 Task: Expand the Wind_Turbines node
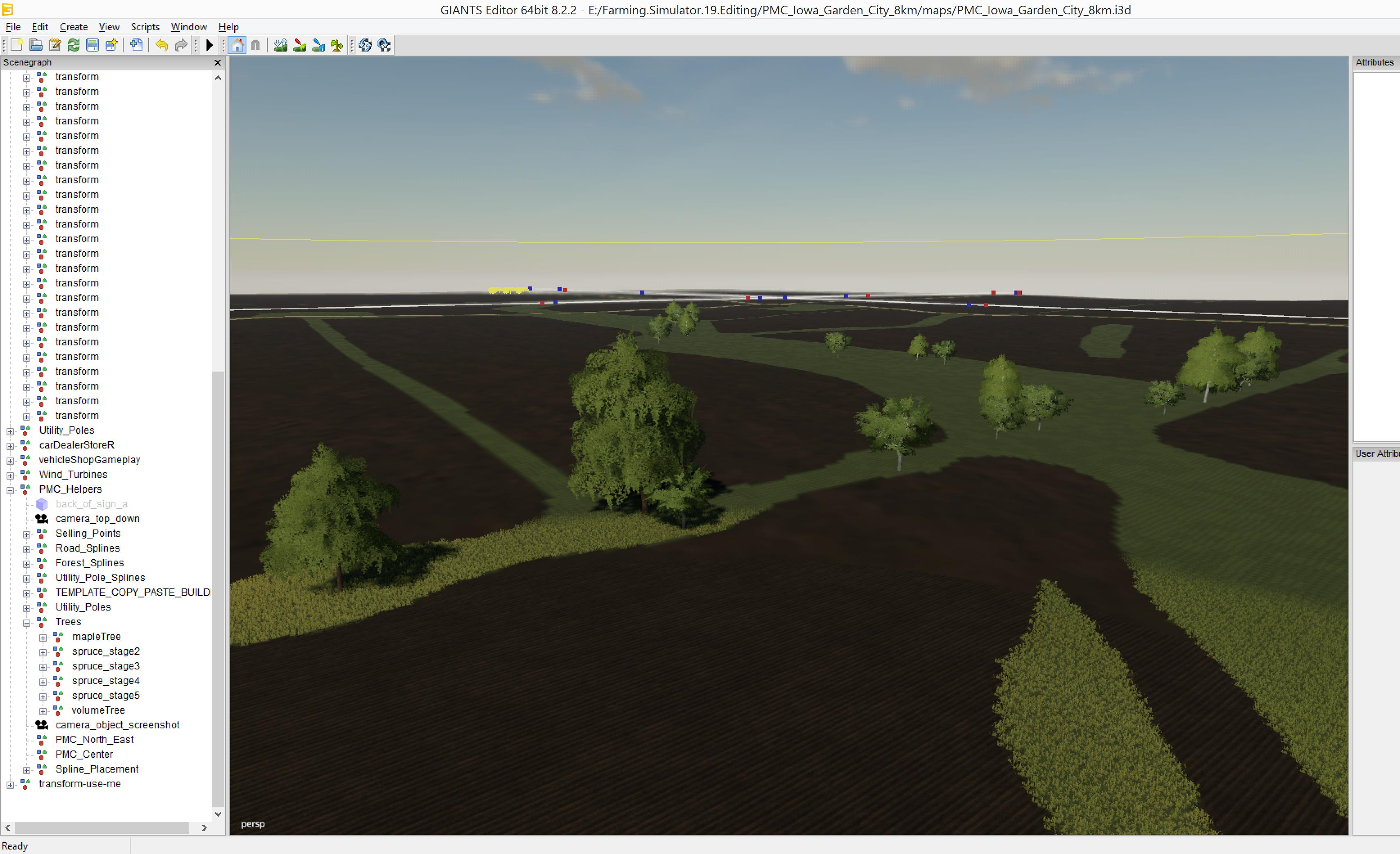pyautogui.click(x=10, y=476)
